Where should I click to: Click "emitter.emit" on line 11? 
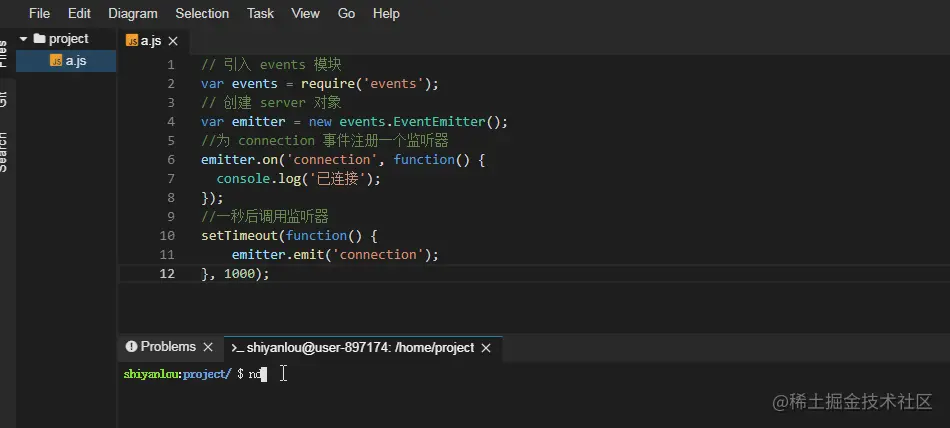278,255
